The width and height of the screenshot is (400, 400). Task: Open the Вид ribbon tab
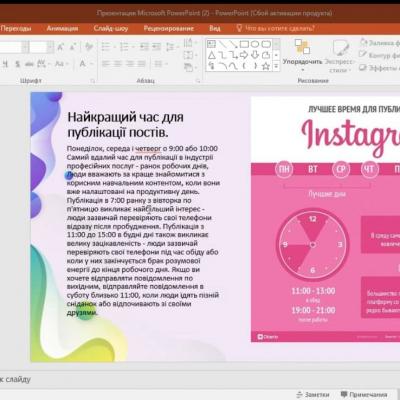(215, 28)
